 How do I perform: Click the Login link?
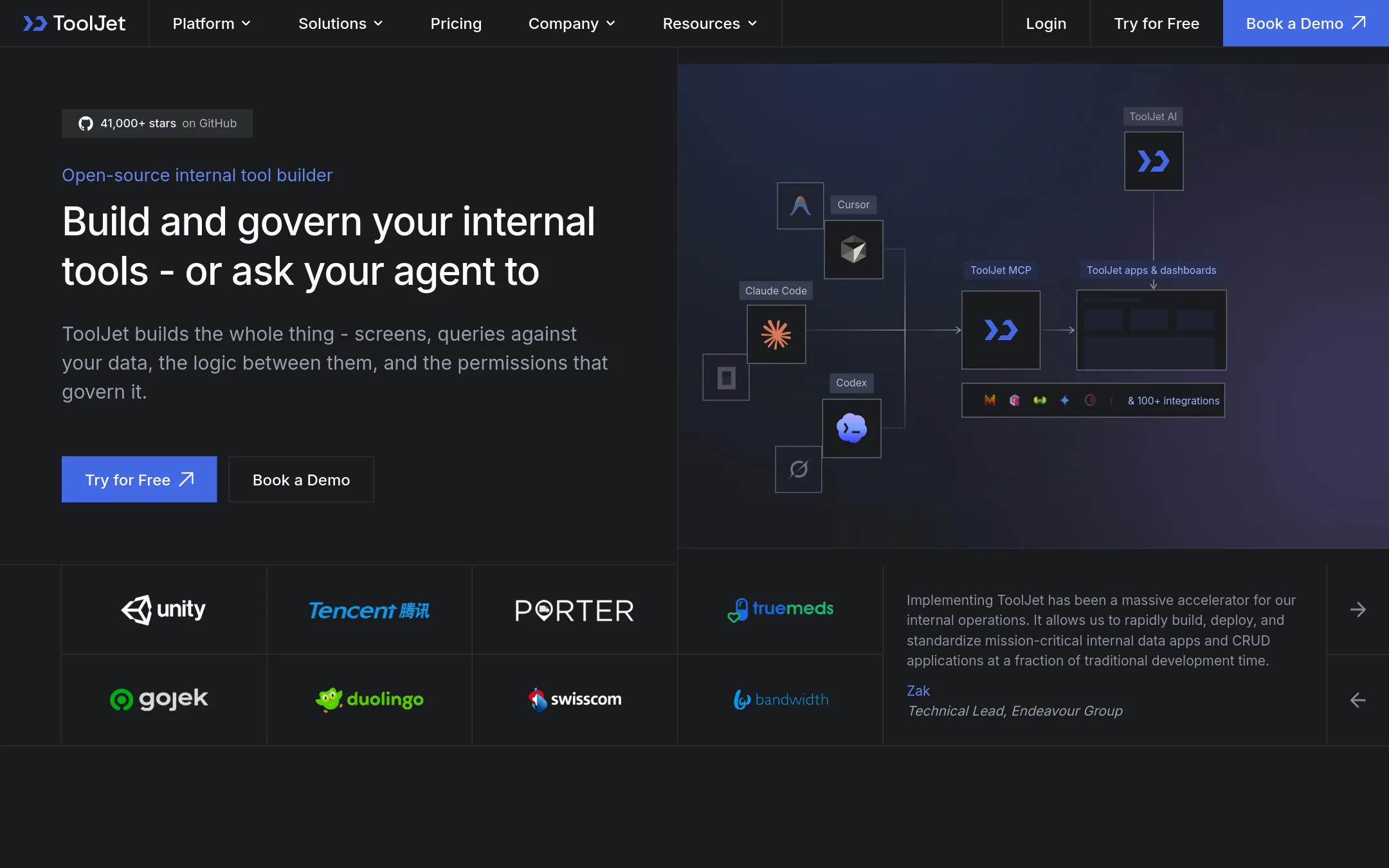(x=1046, y=23)
